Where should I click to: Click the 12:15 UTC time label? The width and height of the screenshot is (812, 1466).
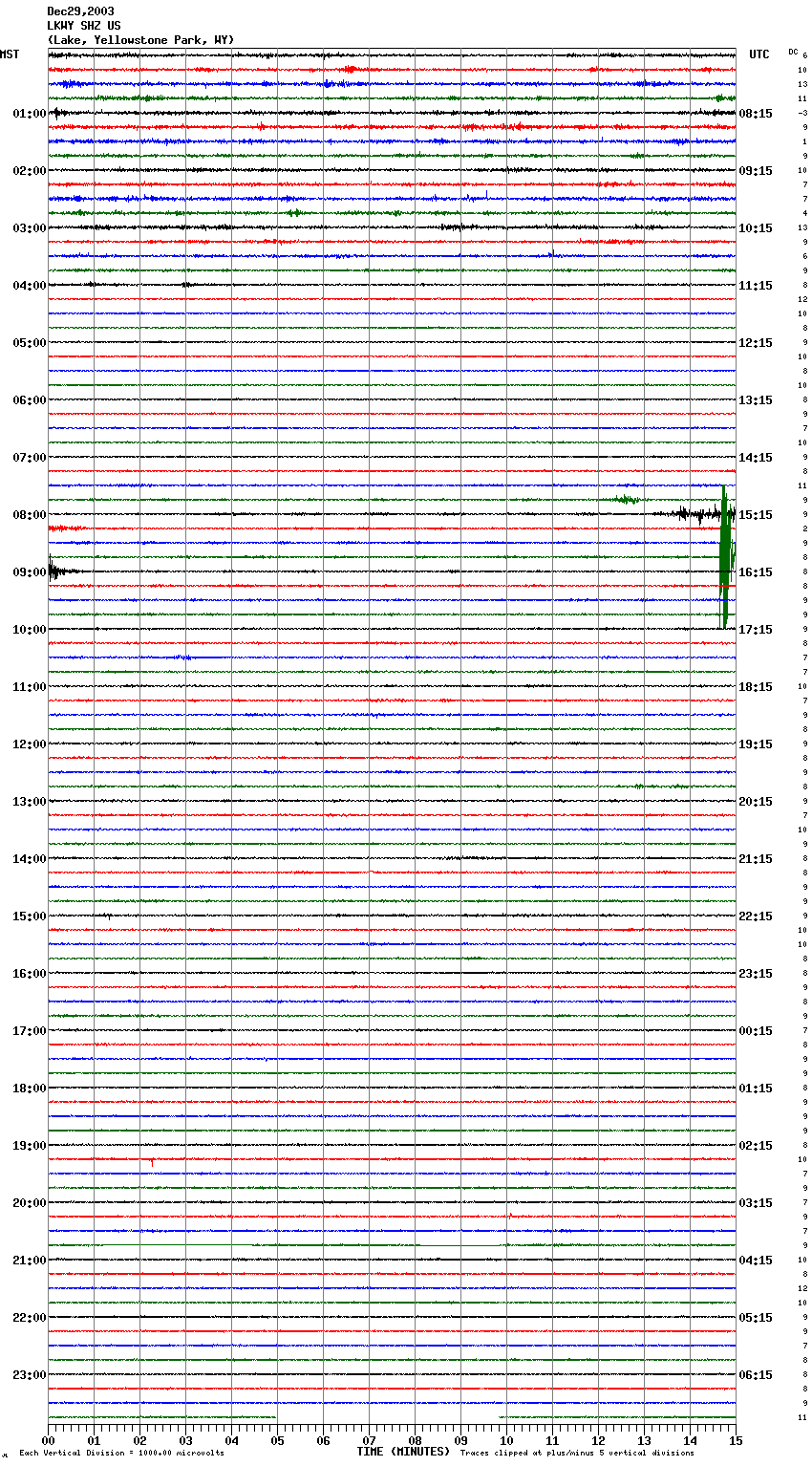coord(756,343)
